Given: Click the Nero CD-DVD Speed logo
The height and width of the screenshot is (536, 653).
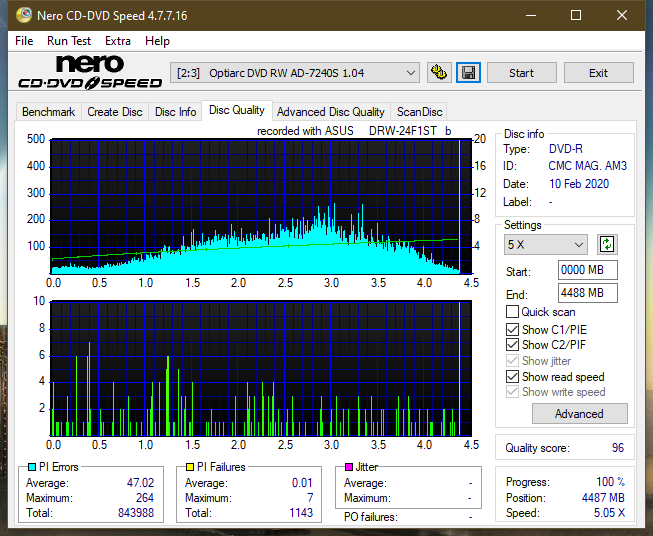Looking at the screenshot, I should pos(90,72).
